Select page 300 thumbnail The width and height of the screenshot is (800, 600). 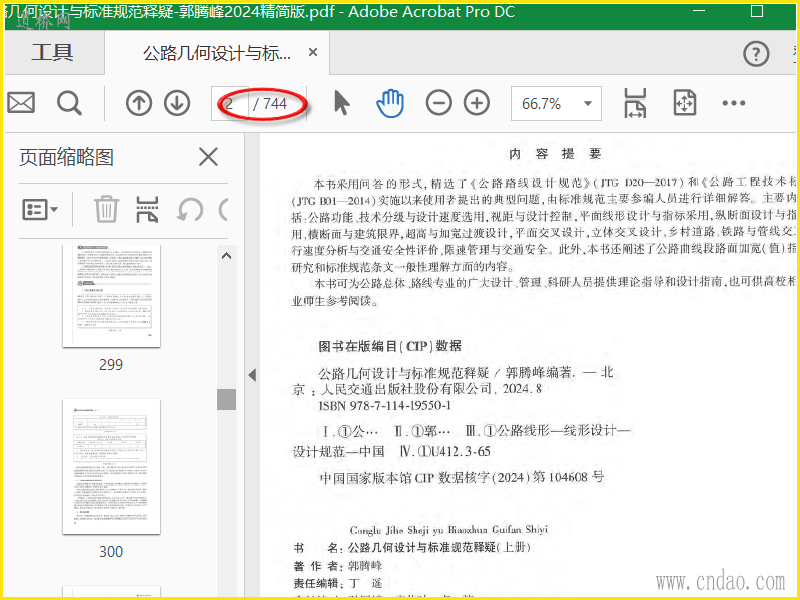(111, 467)
